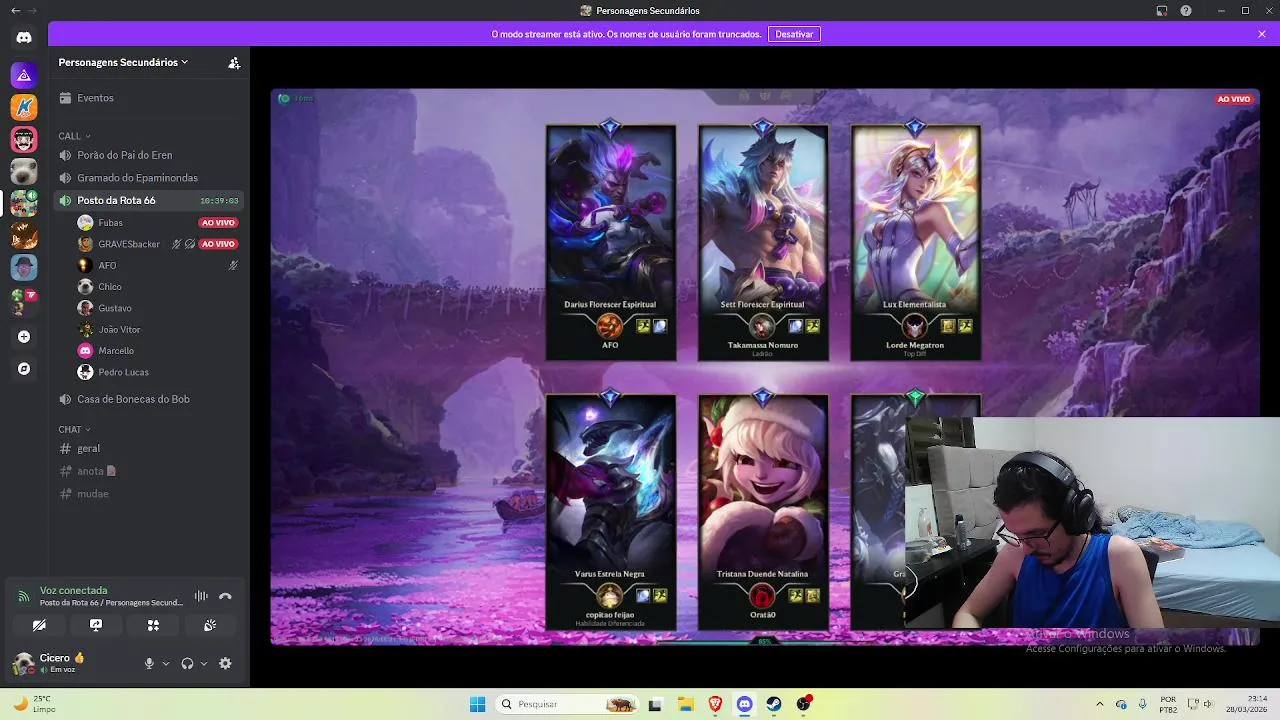Image resolution: width=1280 pixels, height=720 pixels.
Task: Click in the Windows Pesquisar search box
Action: tap(568, 704)
